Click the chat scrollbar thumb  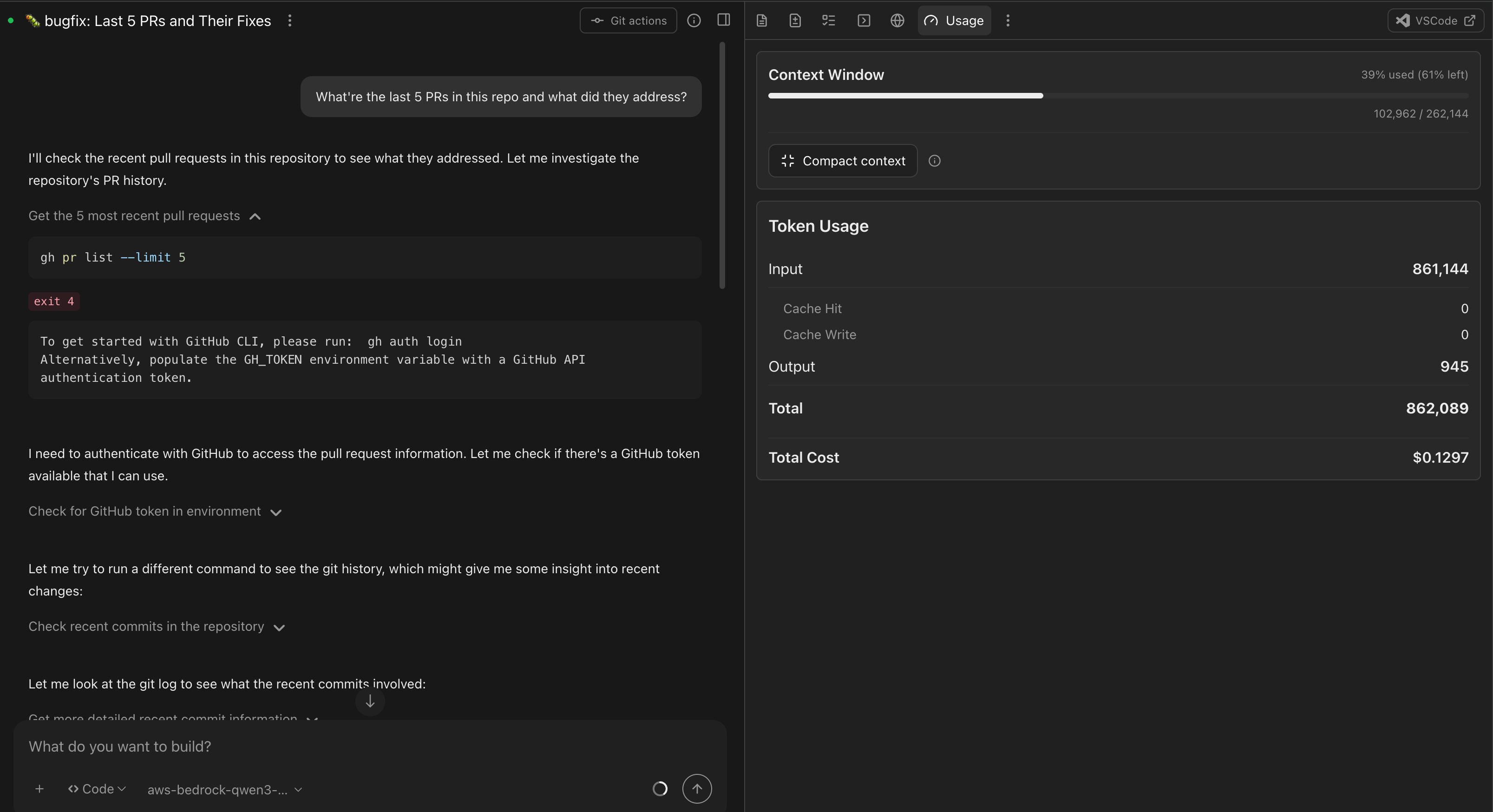coord(722,165)
